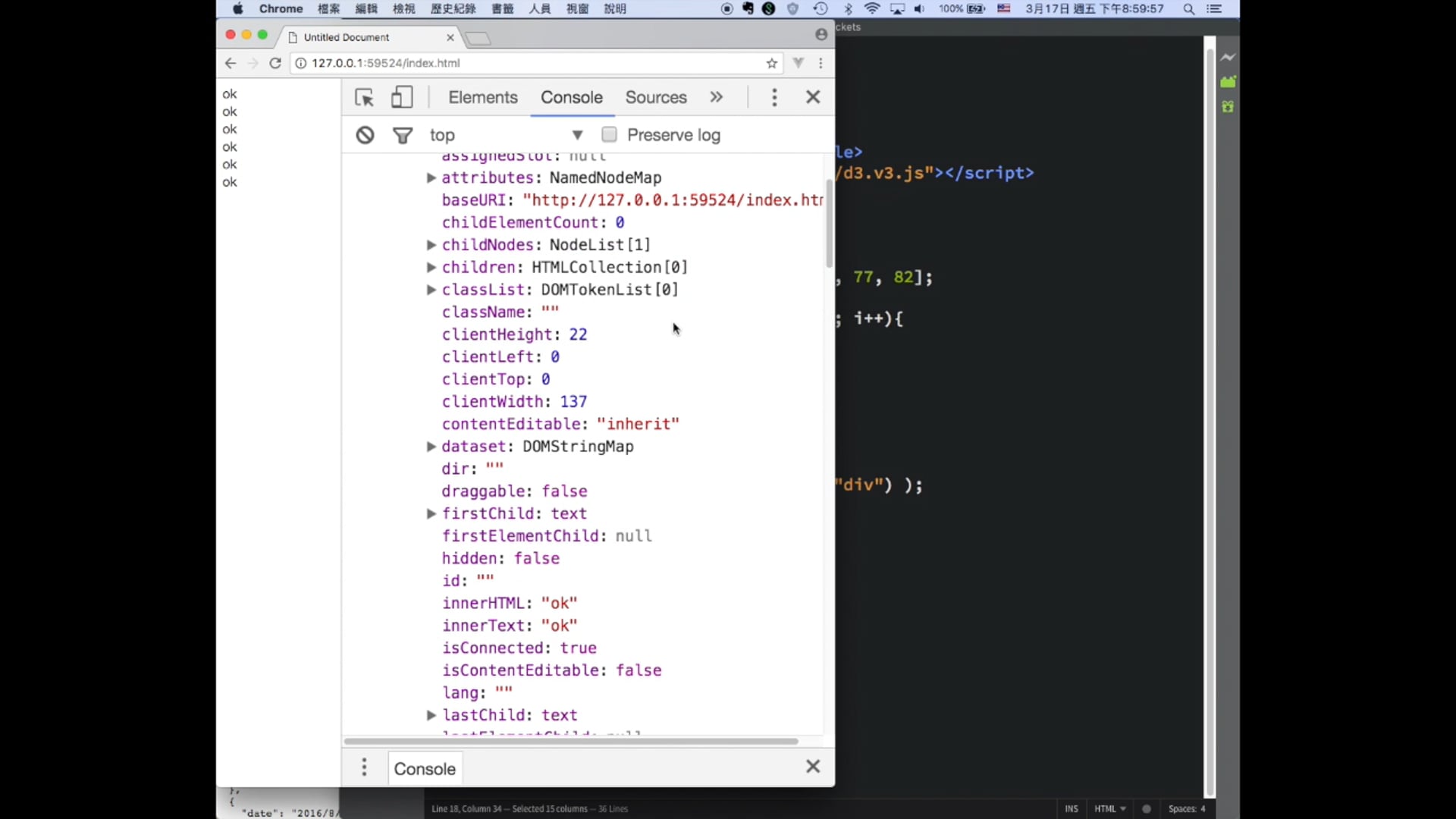Expand the childNodes NodeList entry
The image size is (1456, 819).
click(x=431, y=245)
